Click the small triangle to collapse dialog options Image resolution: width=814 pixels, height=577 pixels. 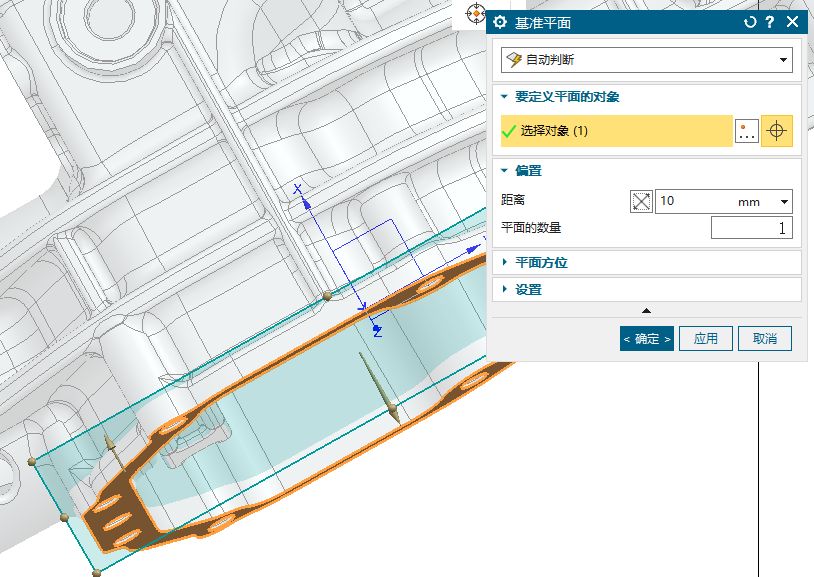coord(646,311)
